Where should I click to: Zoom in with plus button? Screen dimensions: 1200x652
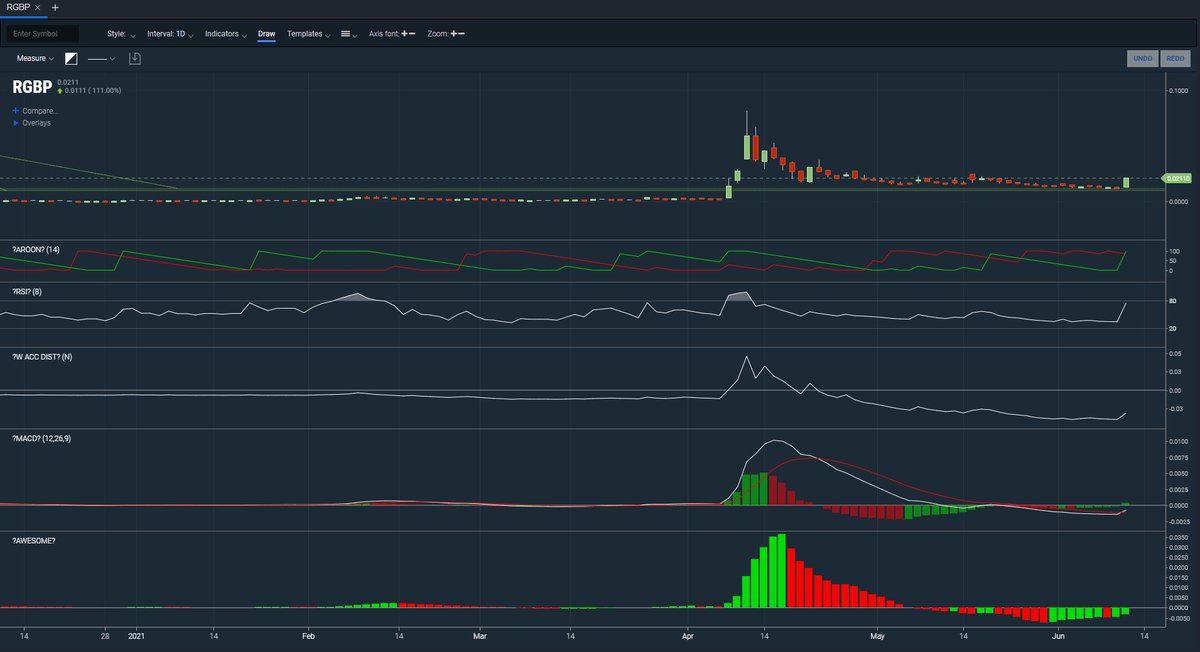(x=454, y=34)
